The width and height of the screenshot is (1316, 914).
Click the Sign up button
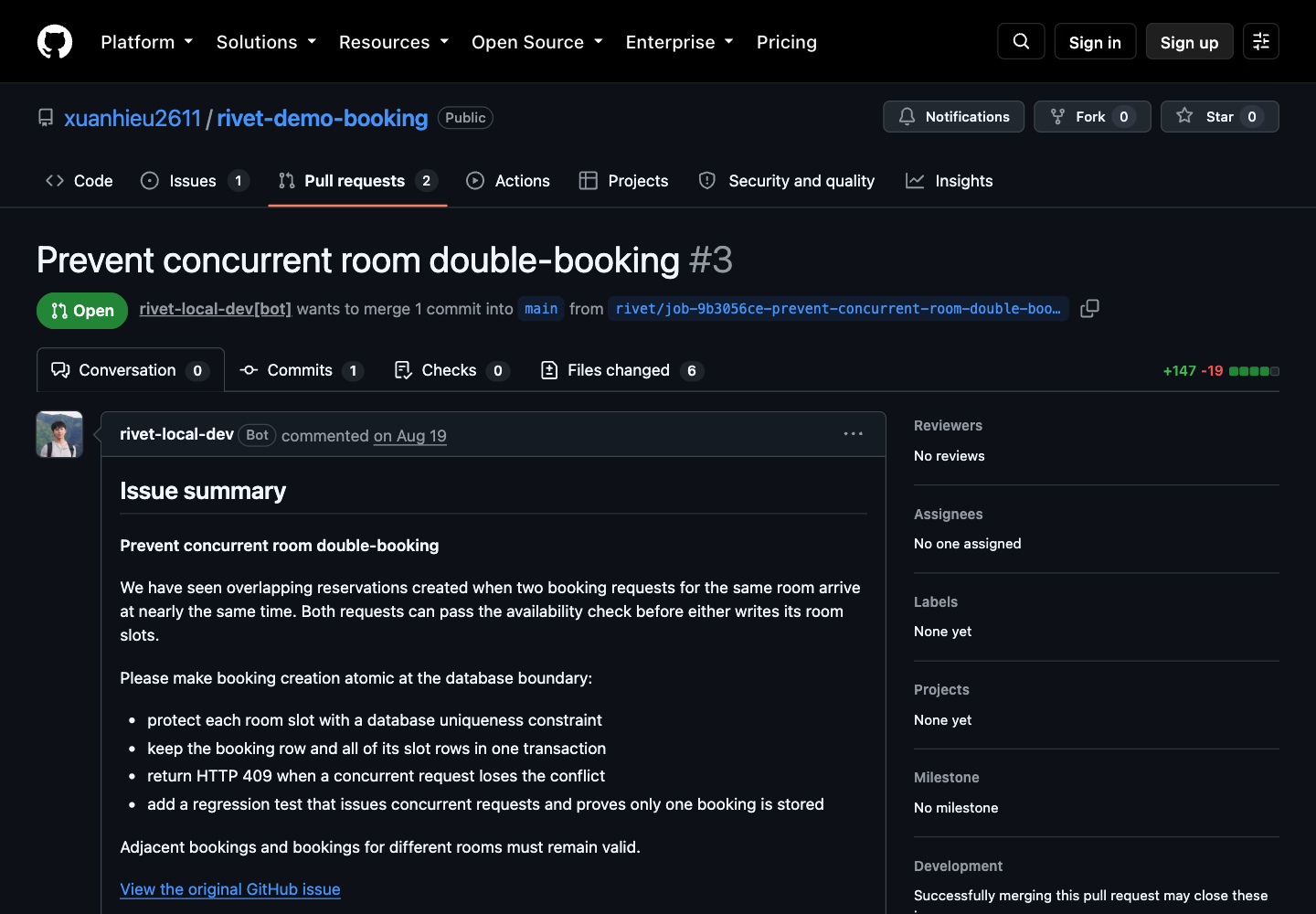1189,42
